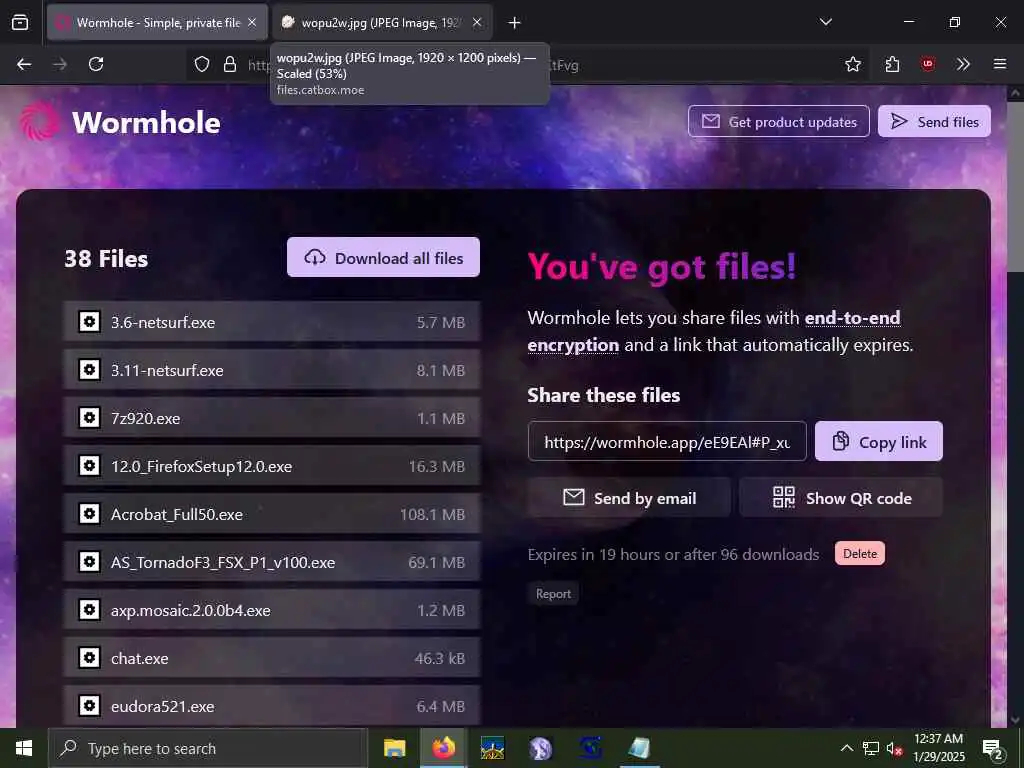Viewport: 1024px width, 768px height.
Task: Click the Wormhole swirl logo
Action: (39, 121)
